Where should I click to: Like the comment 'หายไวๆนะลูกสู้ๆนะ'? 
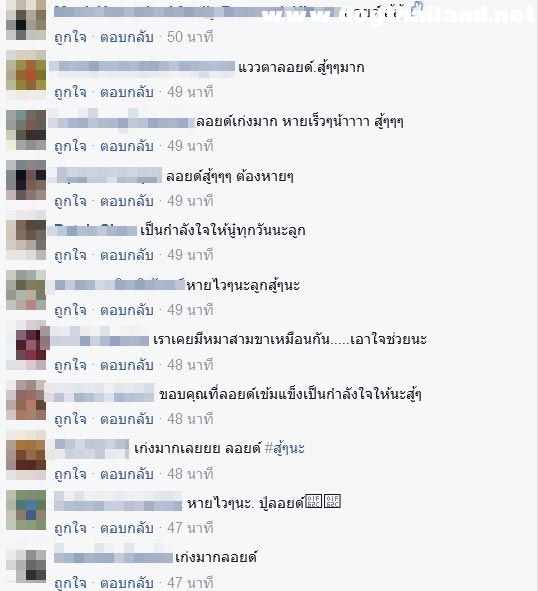(71, 310)
